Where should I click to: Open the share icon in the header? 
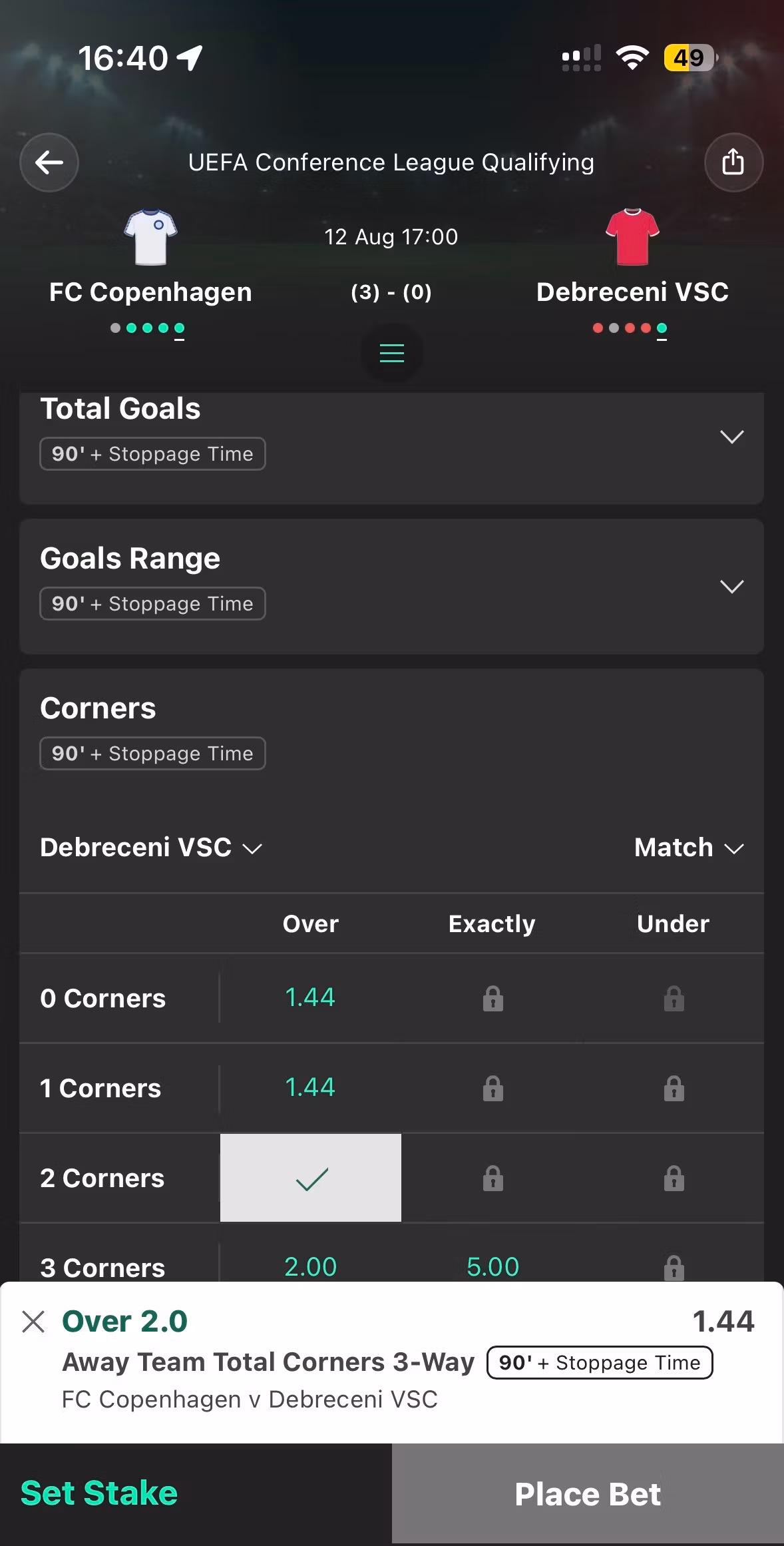[x=733, y=162]
